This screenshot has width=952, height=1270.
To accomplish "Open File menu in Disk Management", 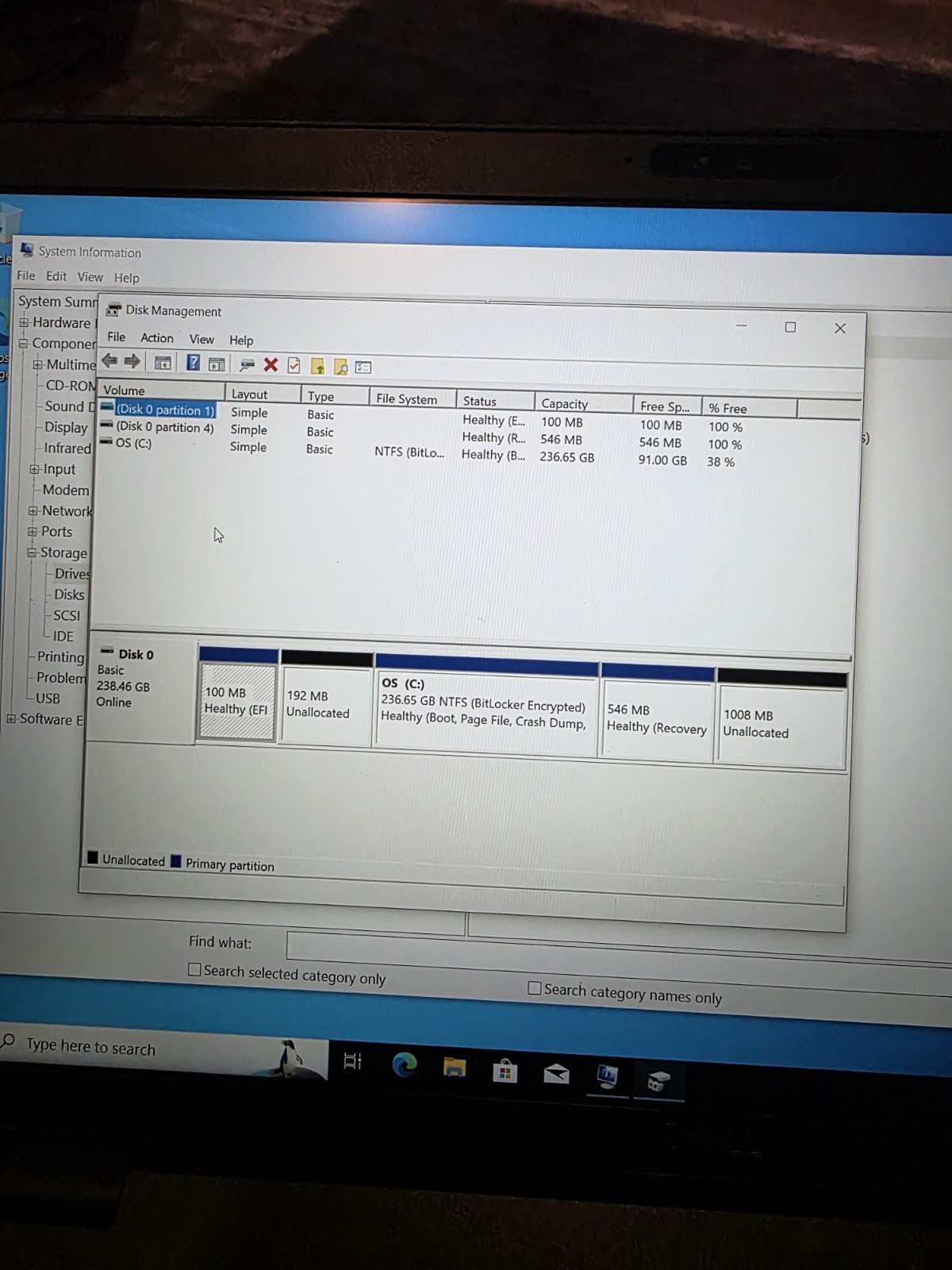I will [x=117, y=337].
